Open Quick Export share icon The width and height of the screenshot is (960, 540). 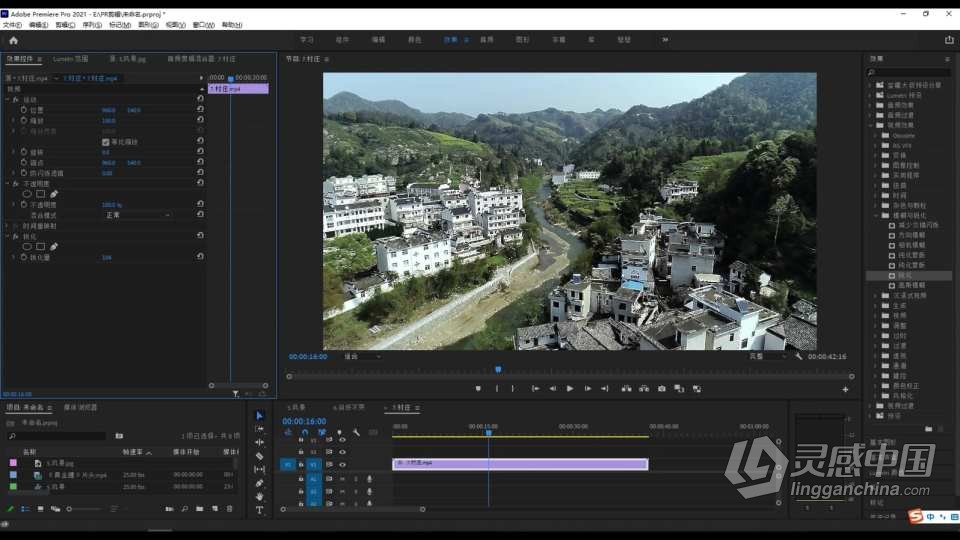click(x=949, y=40)
